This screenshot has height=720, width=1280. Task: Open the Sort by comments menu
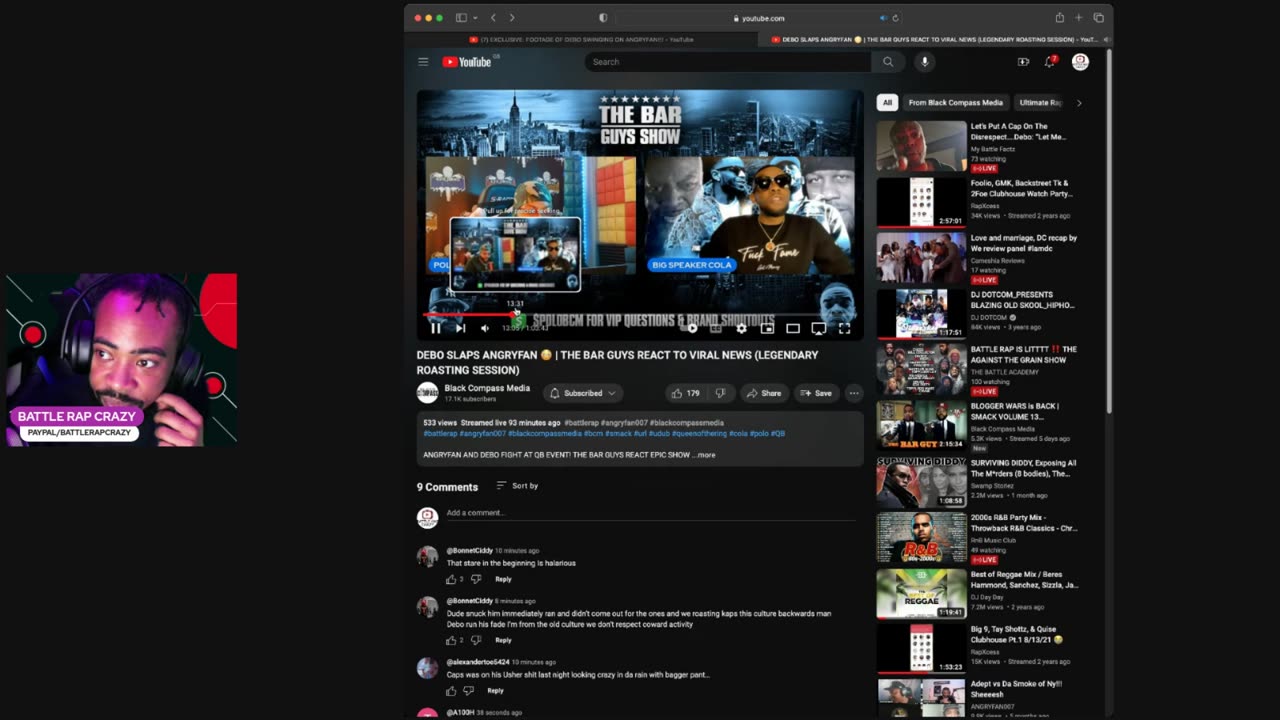tap(517, 486)
